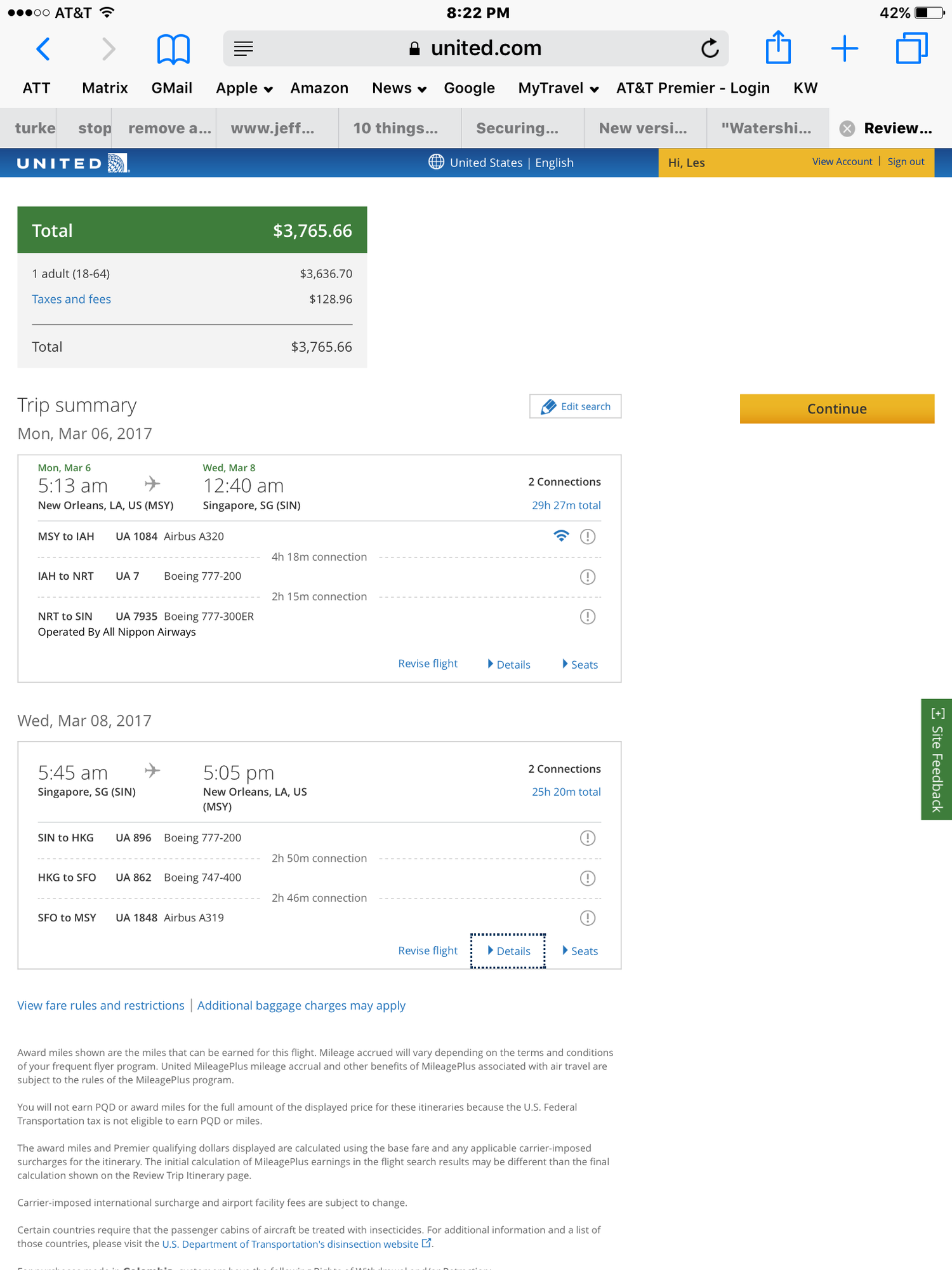Expand Details for Singapore return flight

pyautogui.click(x=508, y=951)
